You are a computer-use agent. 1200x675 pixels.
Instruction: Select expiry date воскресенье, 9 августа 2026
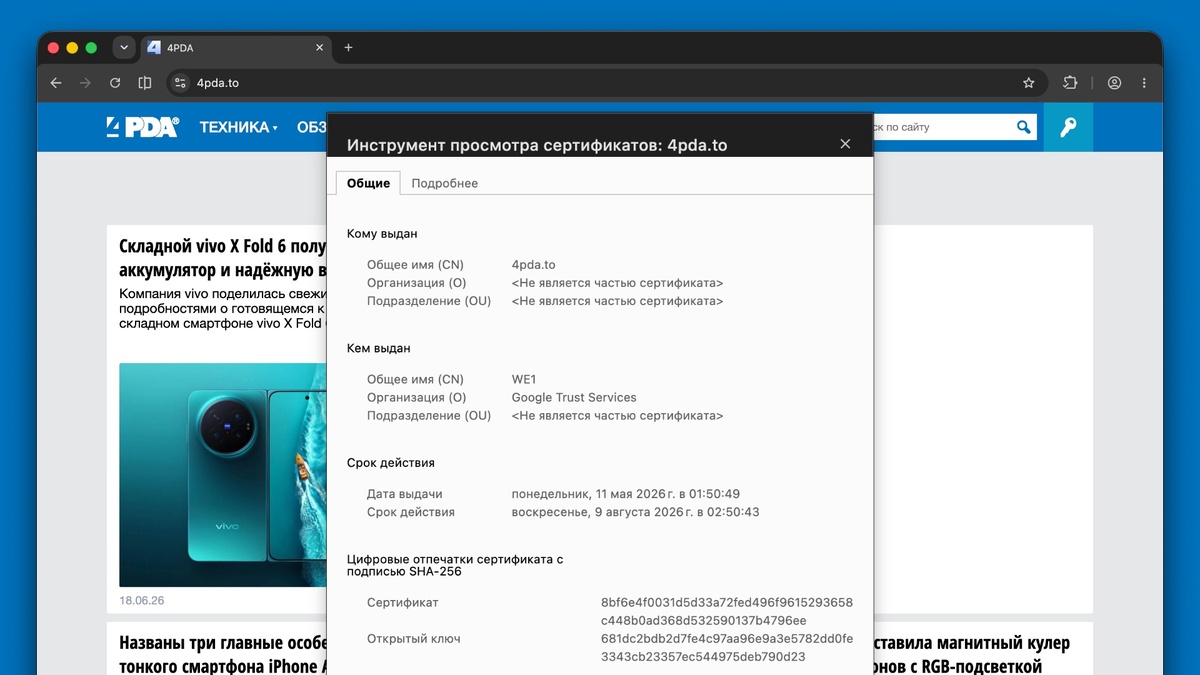pyautogui.click(x=636, y=512)
